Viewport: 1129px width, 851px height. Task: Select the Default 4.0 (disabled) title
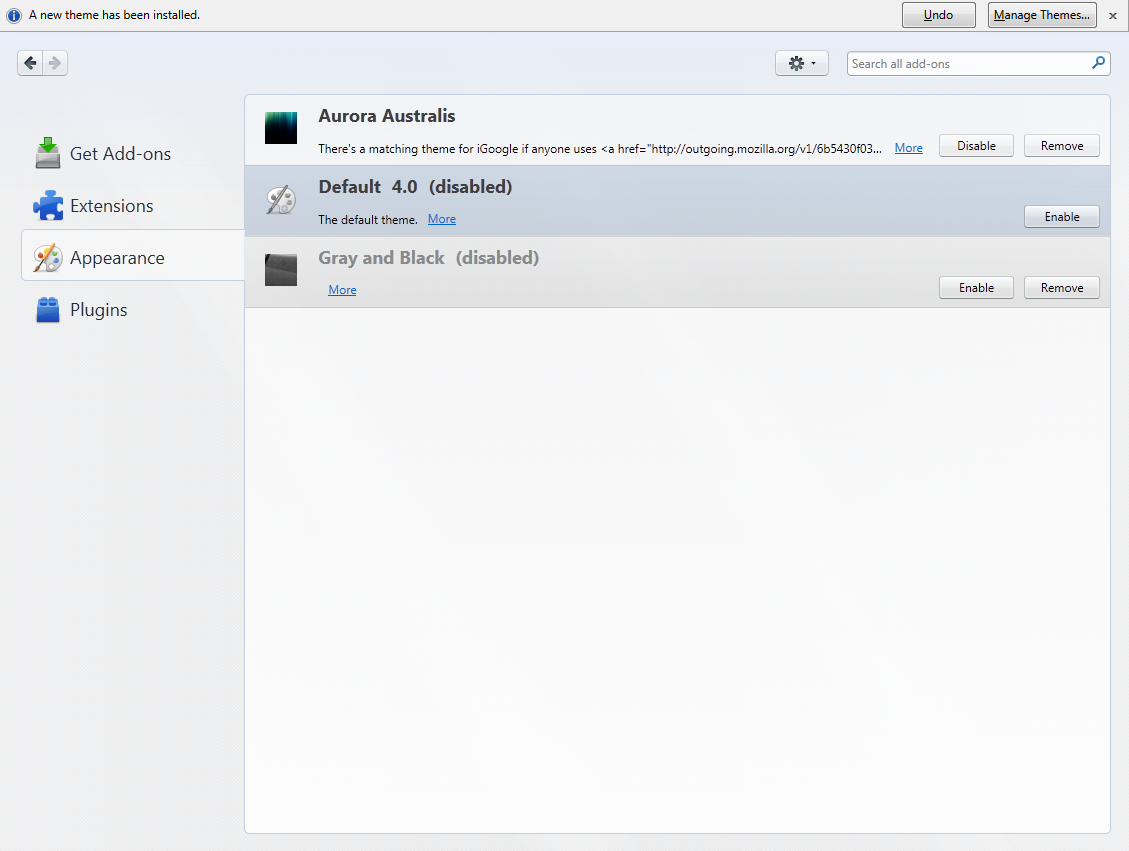[x=415, y=187]
